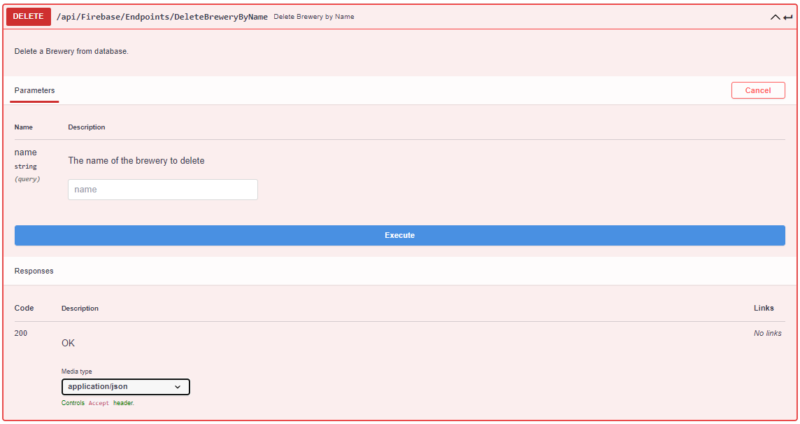This screenshot has height=424, width=800.
Task: Click the red DELETE method badge
Action: pyautogui.click(x=29, y=17)
